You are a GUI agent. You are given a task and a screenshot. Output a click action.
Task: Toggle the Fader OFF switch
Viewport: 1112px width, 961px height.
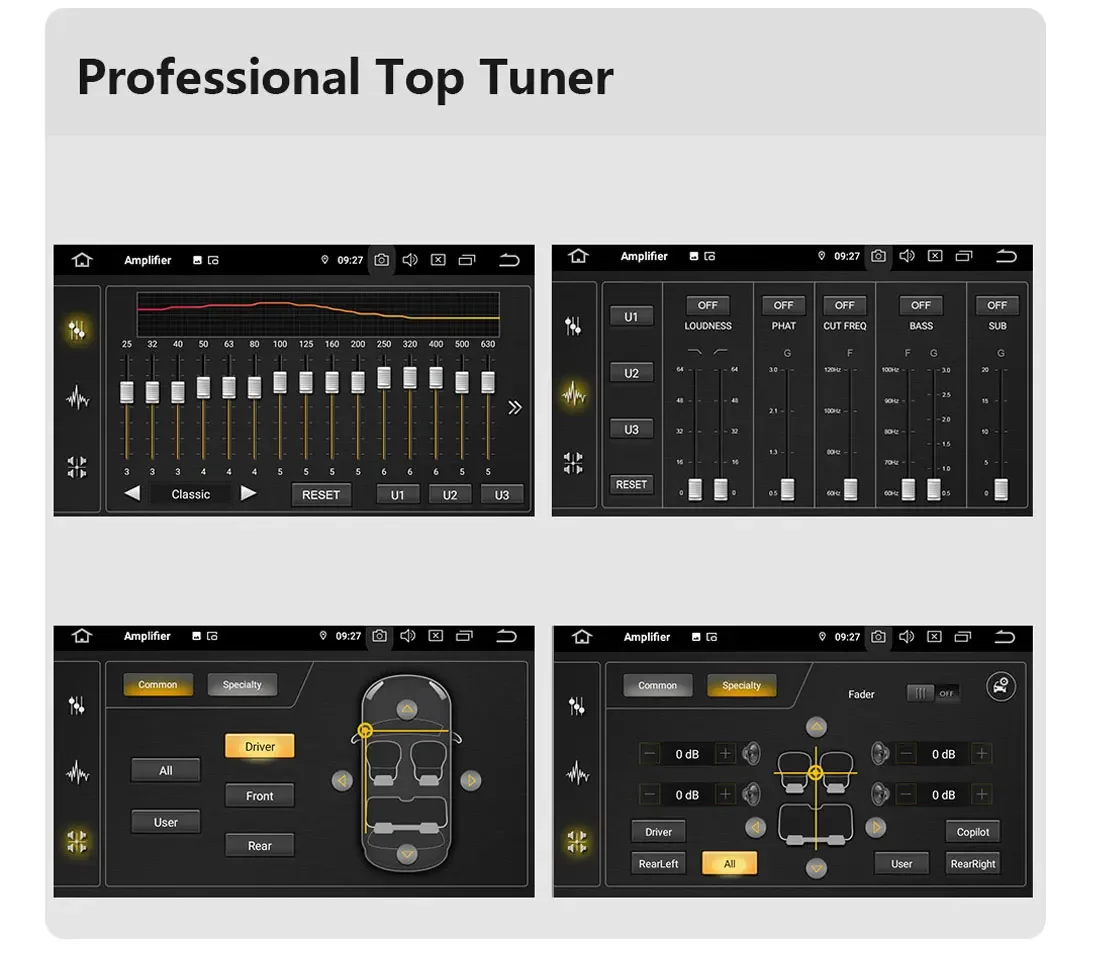pos(933,693)
